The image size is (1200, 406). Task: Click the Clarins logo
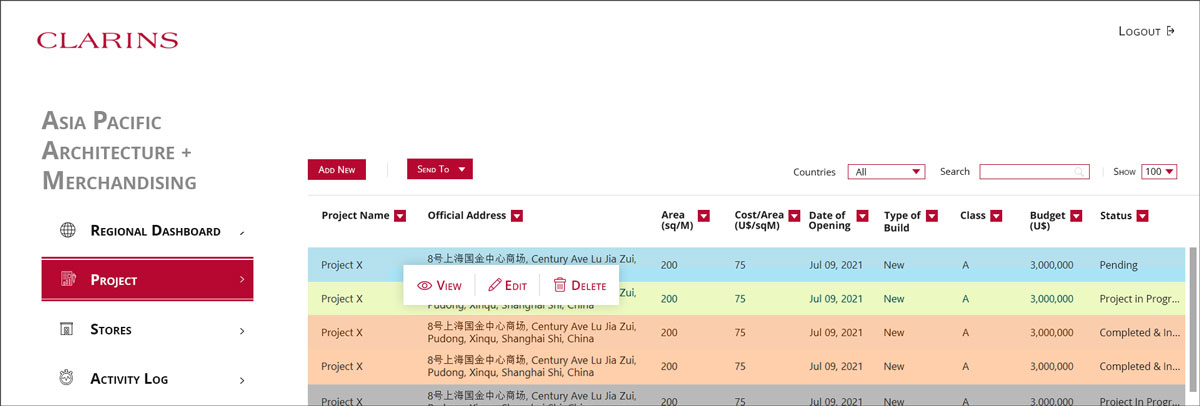[107, 41]
